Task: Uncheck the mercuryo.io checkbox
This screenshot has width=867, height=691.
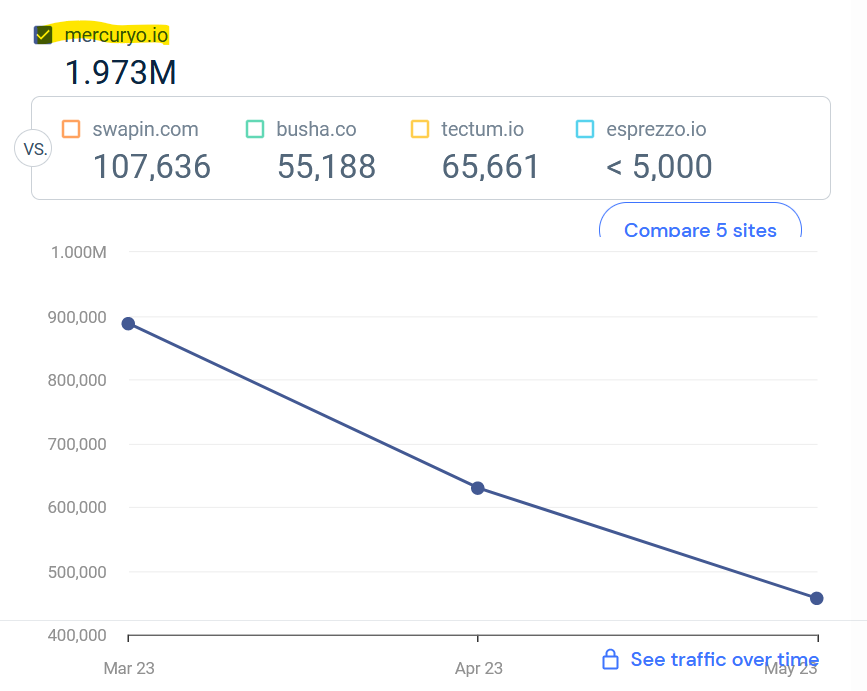Action: 43,33
